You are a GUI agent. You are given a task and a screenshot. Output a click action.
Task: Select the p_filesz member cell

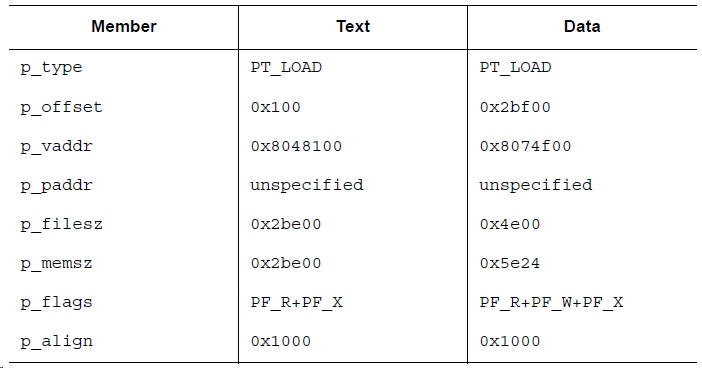coord(61,224)
